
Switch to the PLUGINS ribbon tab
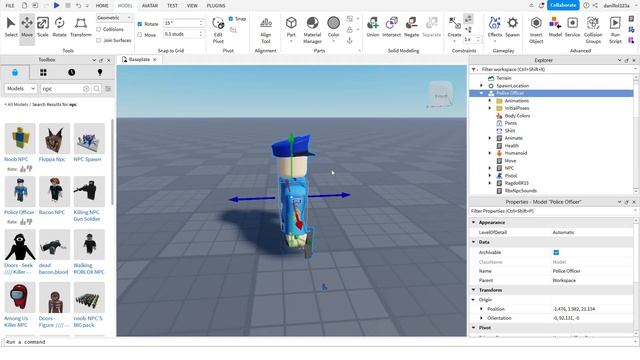coord(216,6)
